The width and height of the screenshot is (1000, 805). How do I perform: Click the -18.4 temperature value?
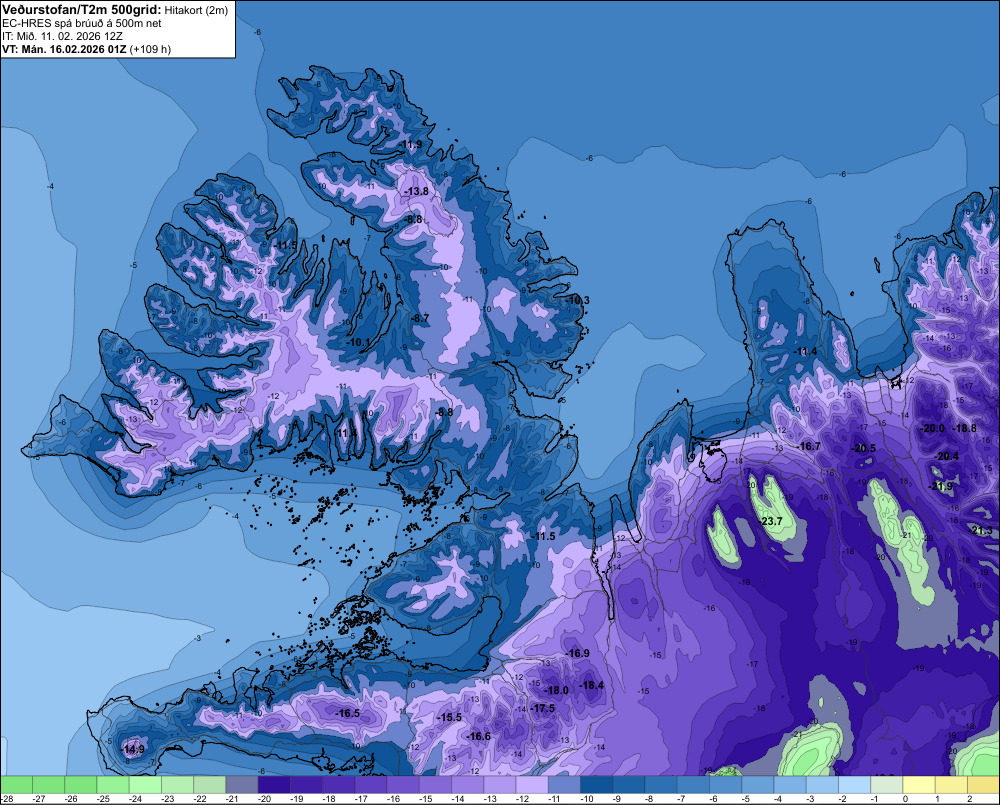591,685
